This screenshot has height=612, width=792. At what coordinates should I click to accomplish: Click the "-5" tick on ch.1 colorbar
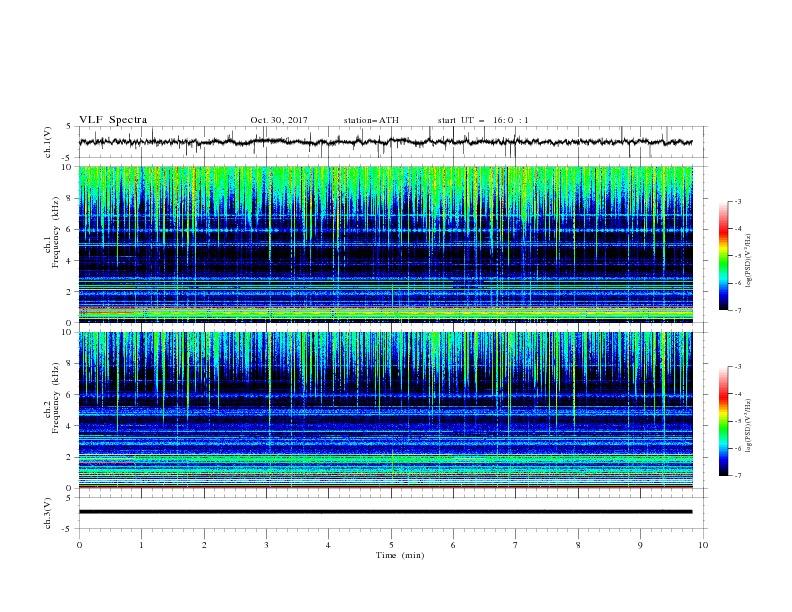click(738, 256)
